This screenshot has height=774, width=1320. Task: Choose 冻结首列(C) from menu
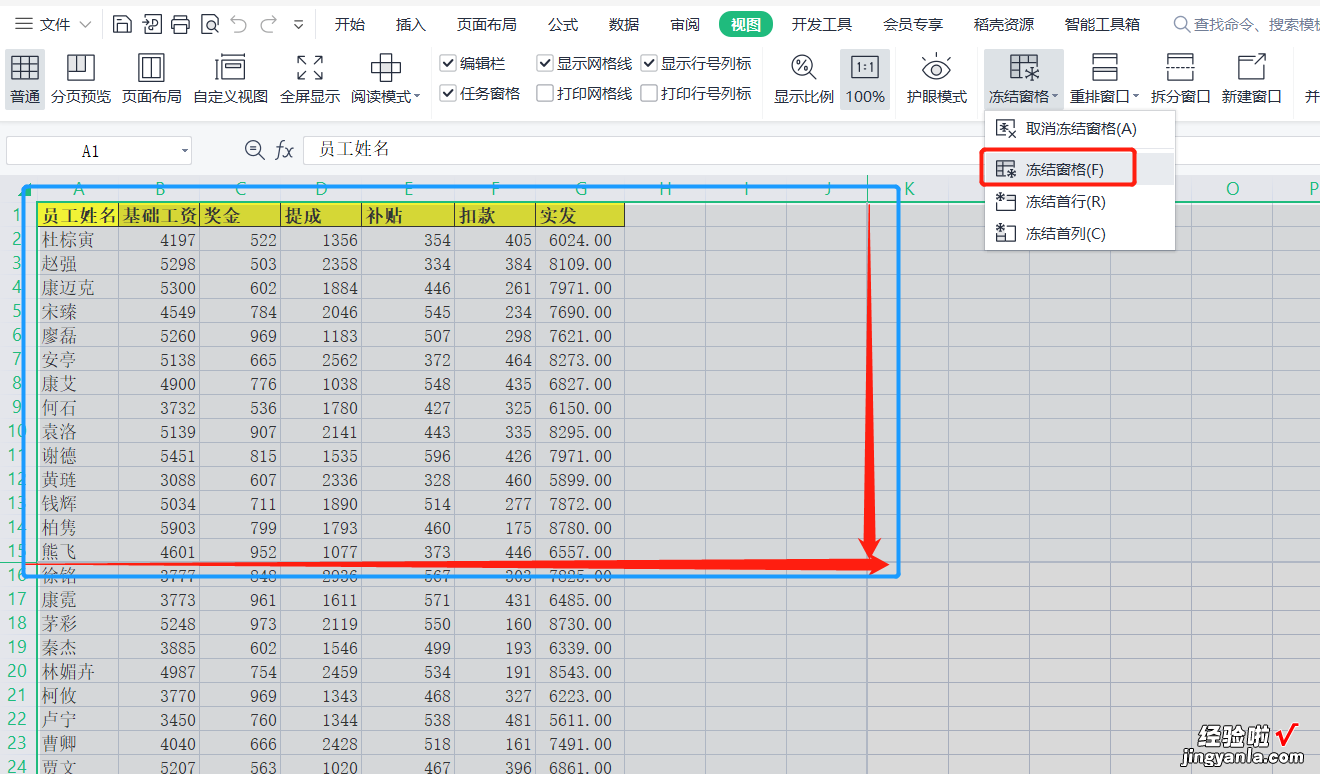pyautogui.click(x=1080, y=233)
